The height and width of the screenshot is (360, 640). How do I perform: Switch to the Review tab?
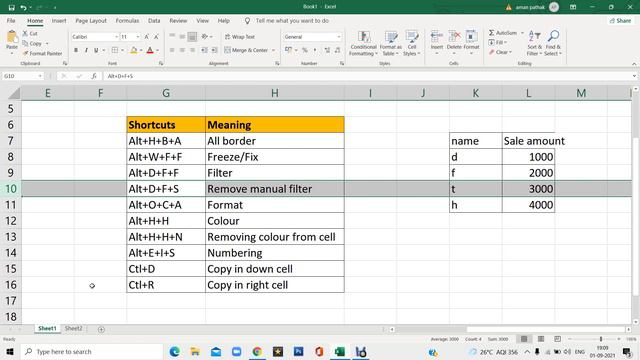click(x=178, y=20)
